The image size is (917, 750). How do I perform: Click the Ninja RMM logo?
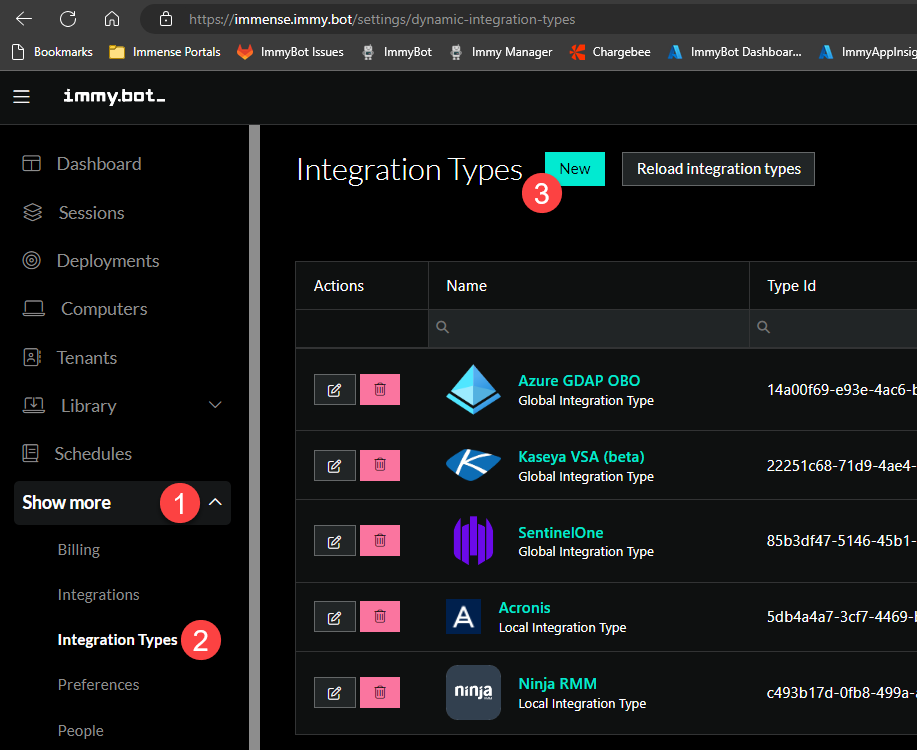point(472,692)
